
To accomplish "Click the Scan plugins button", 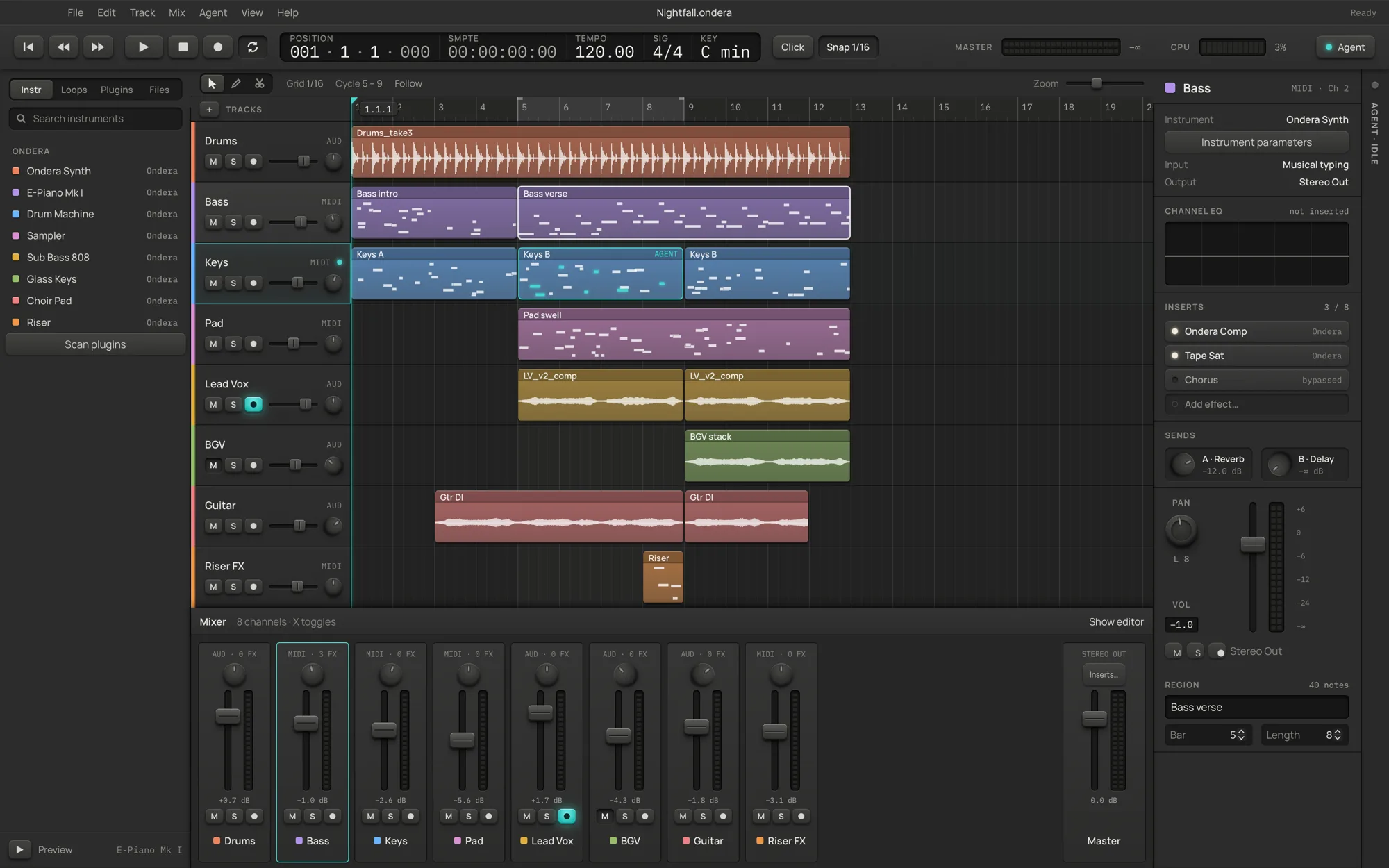I will (x=95, y=344).
